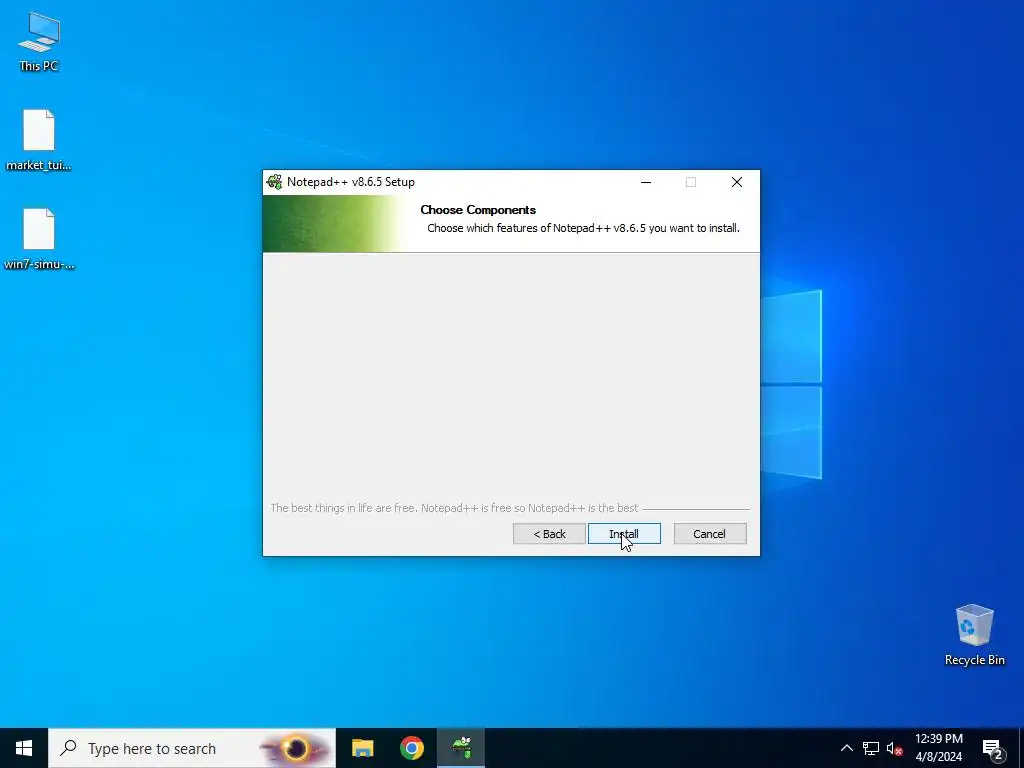Open File Explorer from the taskbar

[362, 748]
